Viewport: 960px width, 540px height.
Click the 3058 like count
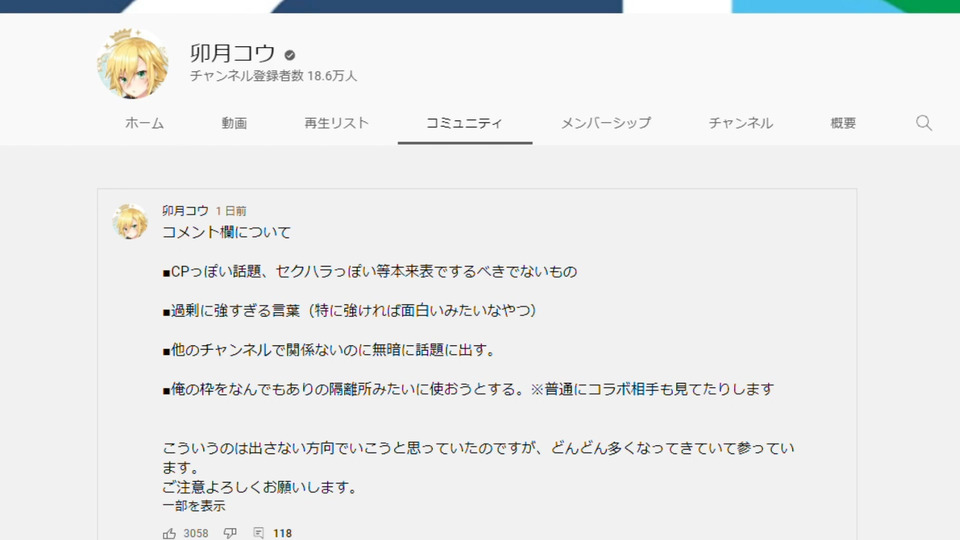[196, 533]
